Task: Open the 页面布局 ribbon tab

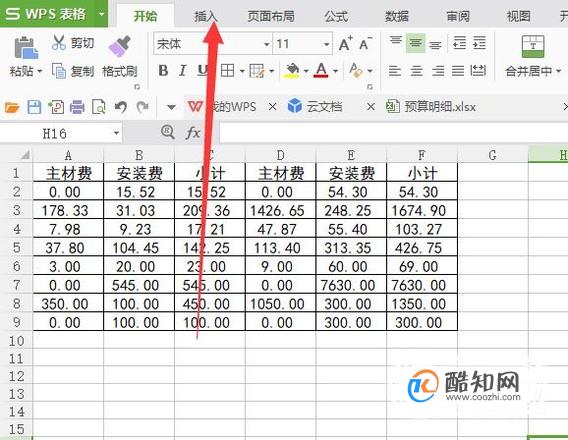Action: pos(271,16)
